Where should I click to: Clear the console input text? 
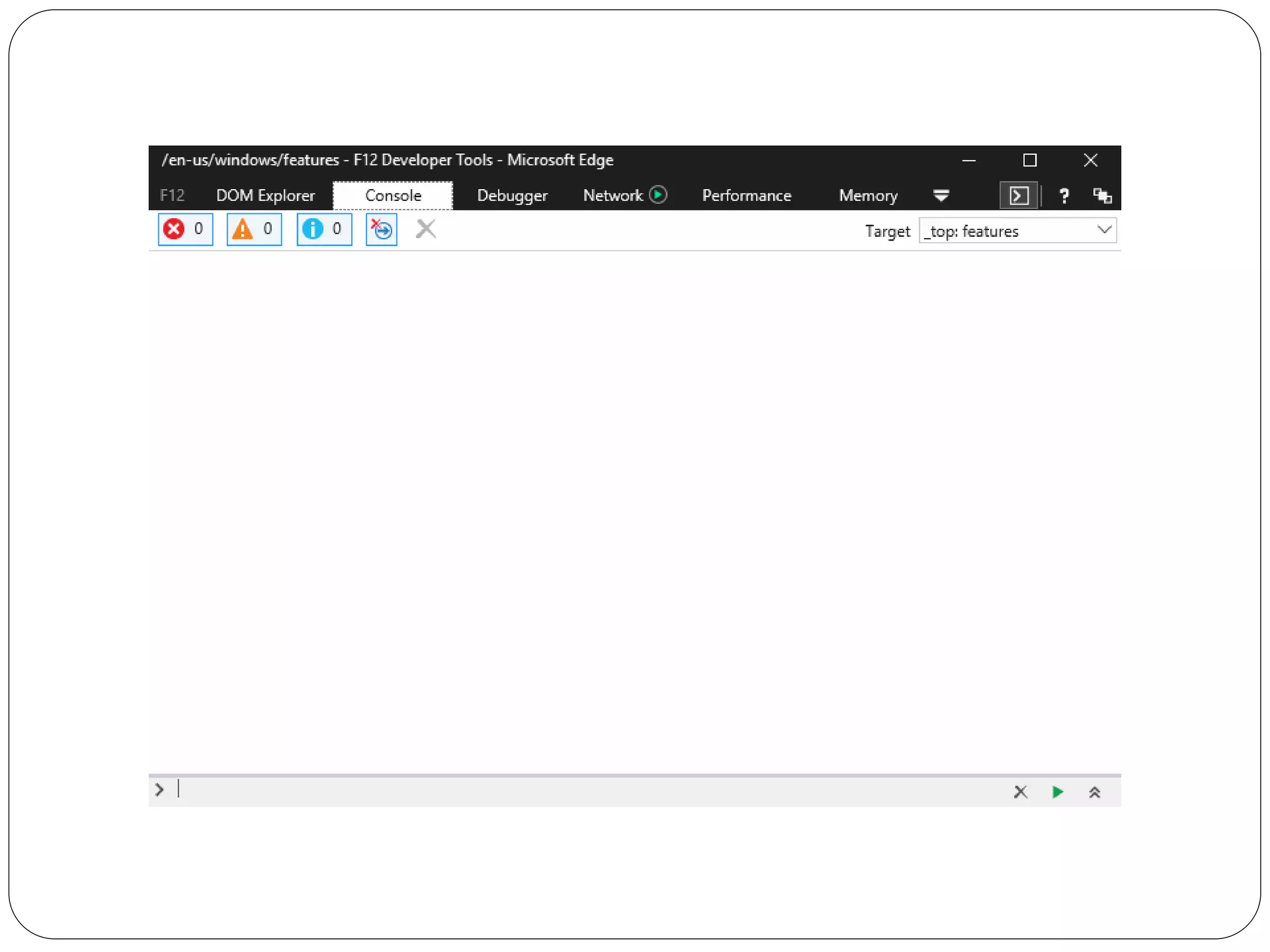pyautogui.click(x=1020, y=791)
